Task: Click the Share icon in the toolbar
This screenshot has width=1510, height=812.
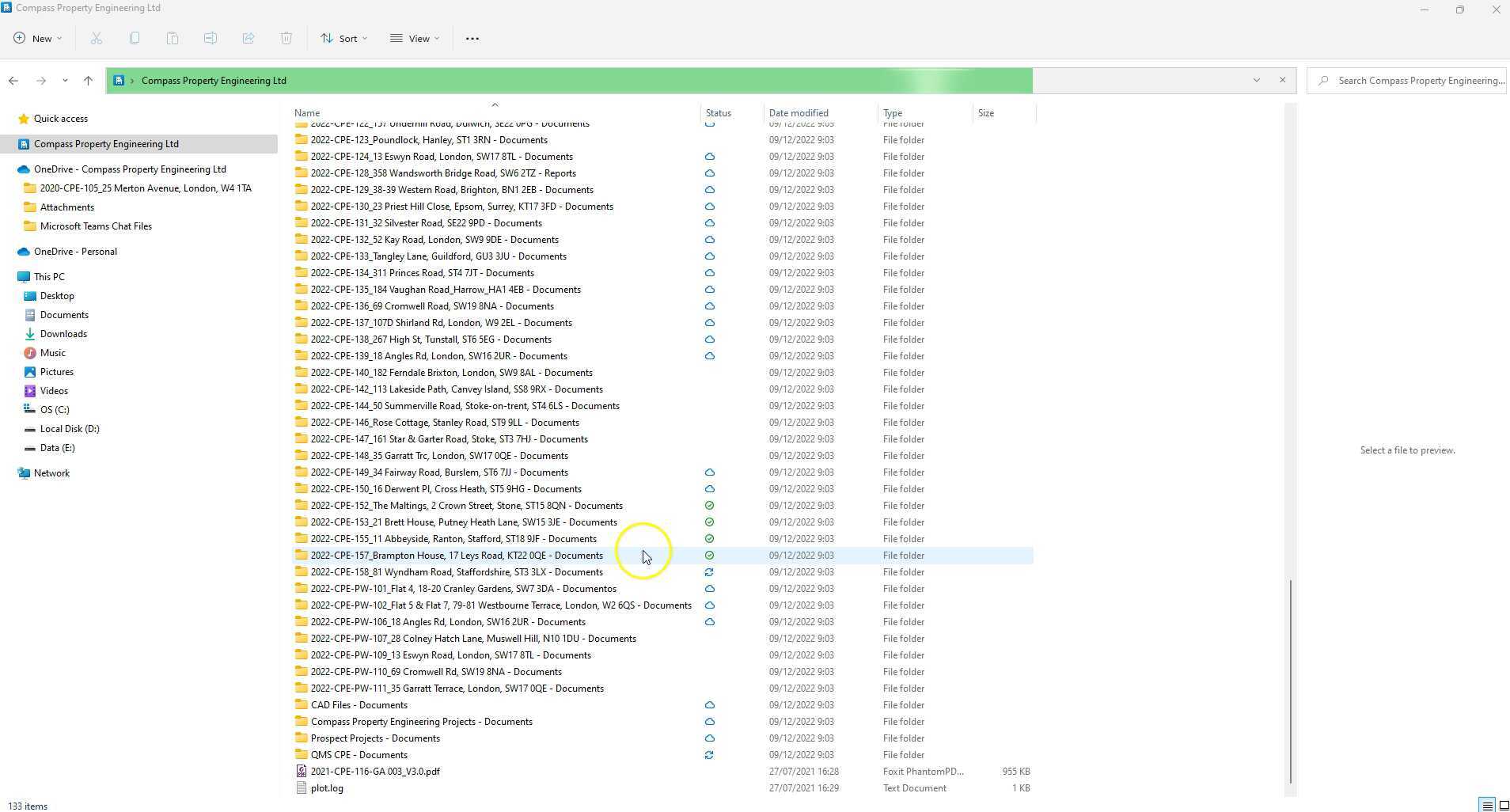Action: [x=249, y=38]
